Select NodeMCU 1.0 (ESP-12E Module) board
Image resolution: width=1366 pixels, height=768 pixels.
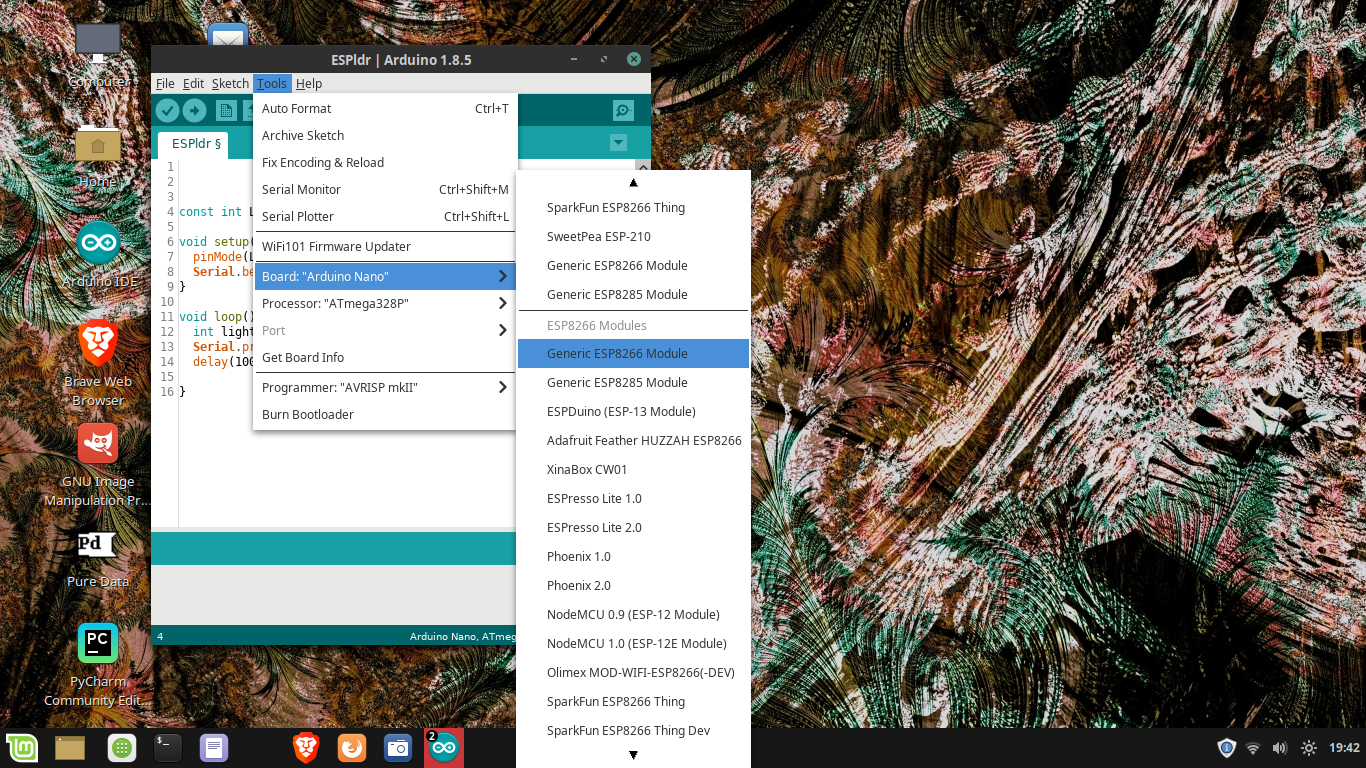(x=633, y=643)
